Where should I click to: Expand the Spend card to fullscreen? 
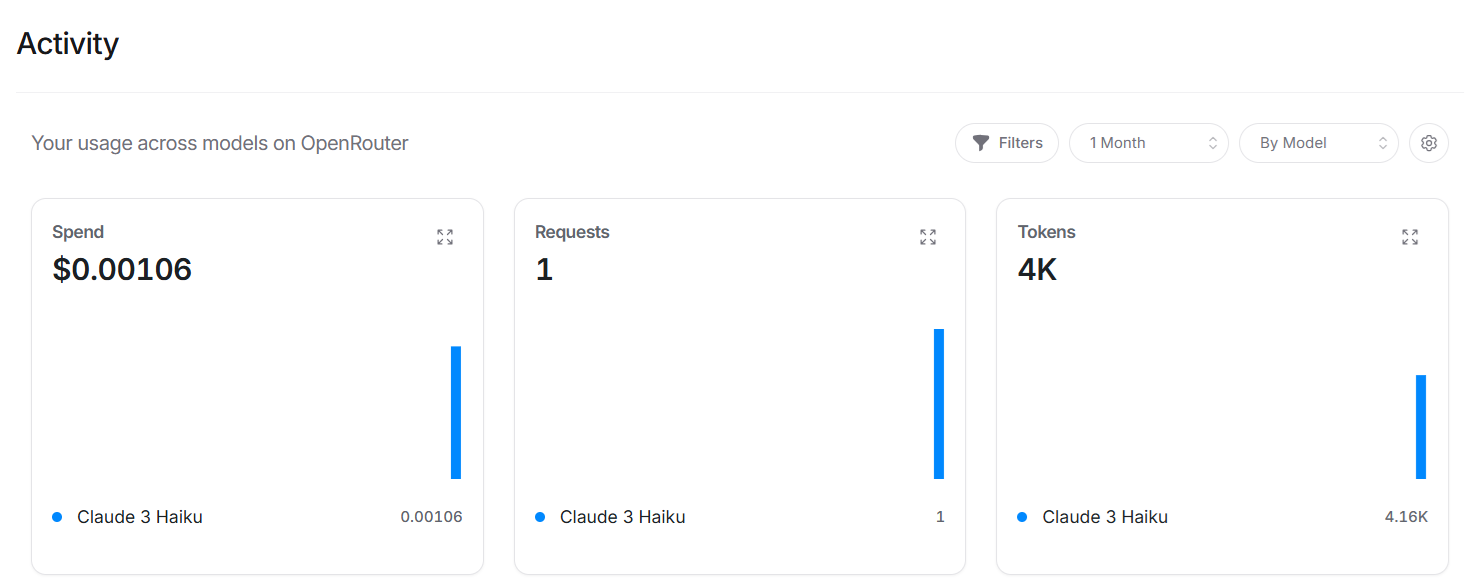(x=445, y=237)
